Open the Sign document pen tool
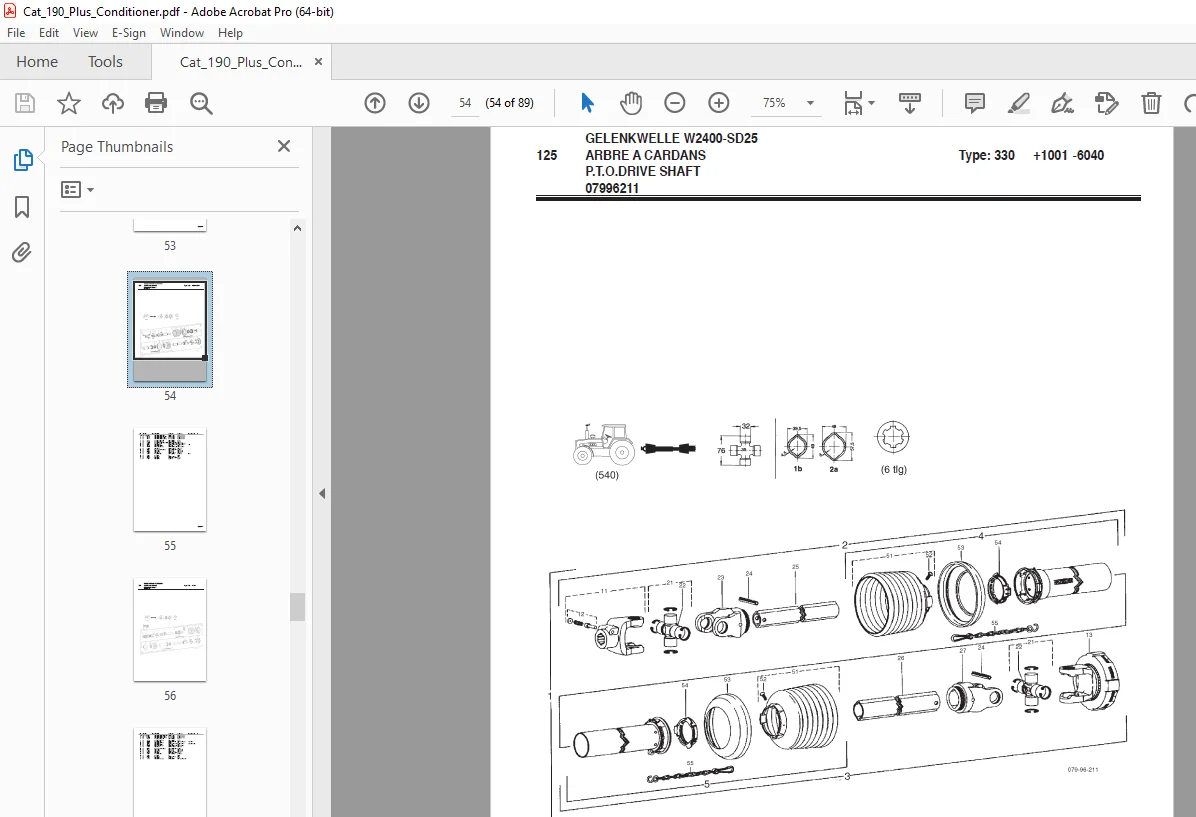 tap(1063, 103)
